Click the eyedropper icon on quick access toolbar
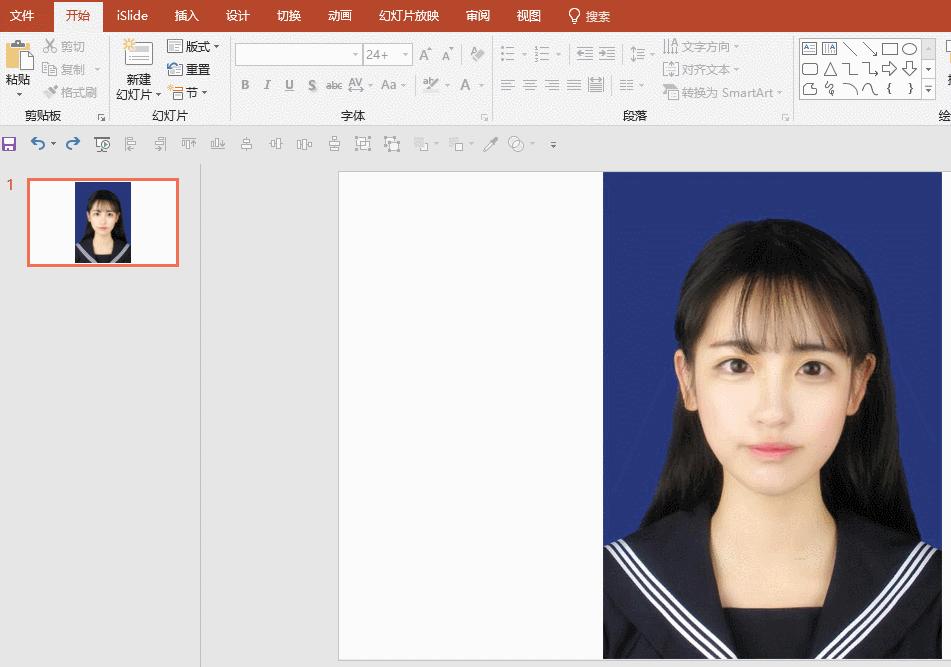 [x=489, y=143]
